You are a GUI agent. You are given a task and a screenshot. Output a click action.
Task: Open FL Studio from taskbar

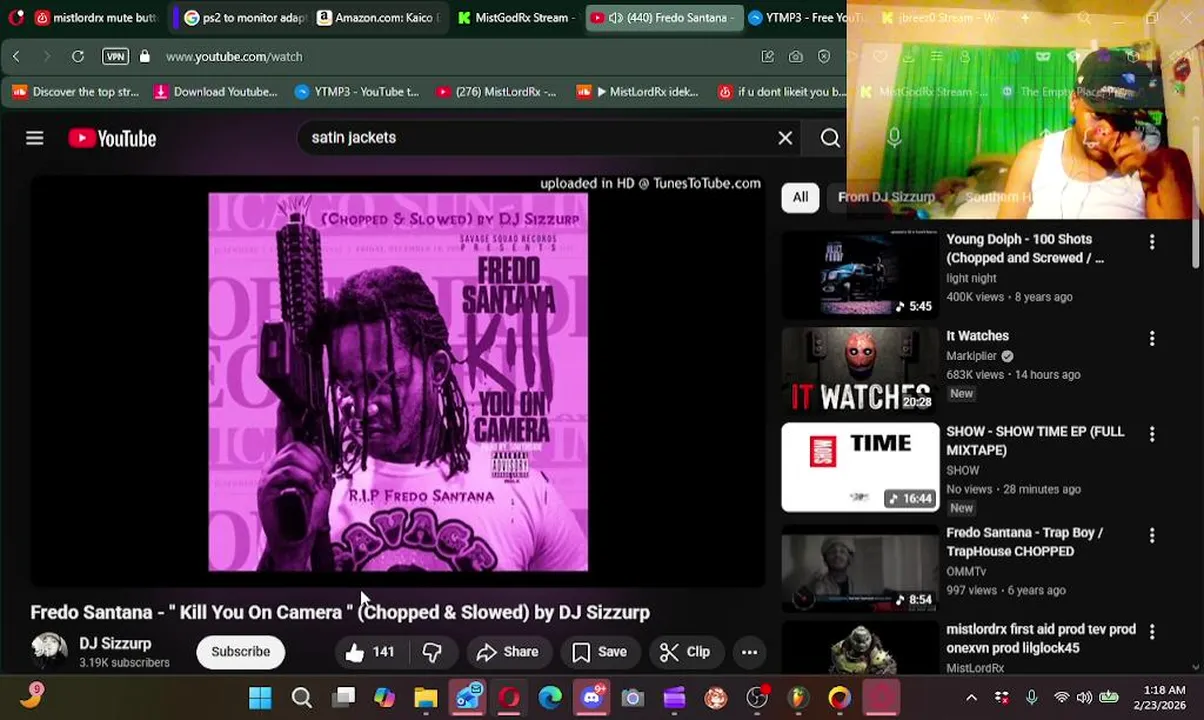798,698
